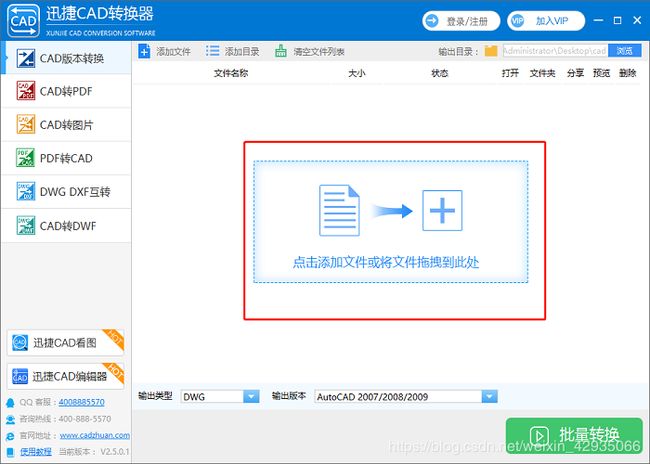Open the www.cadzhuan.com website link
This screenshot has width=650, height=464.
click(95, 435)
